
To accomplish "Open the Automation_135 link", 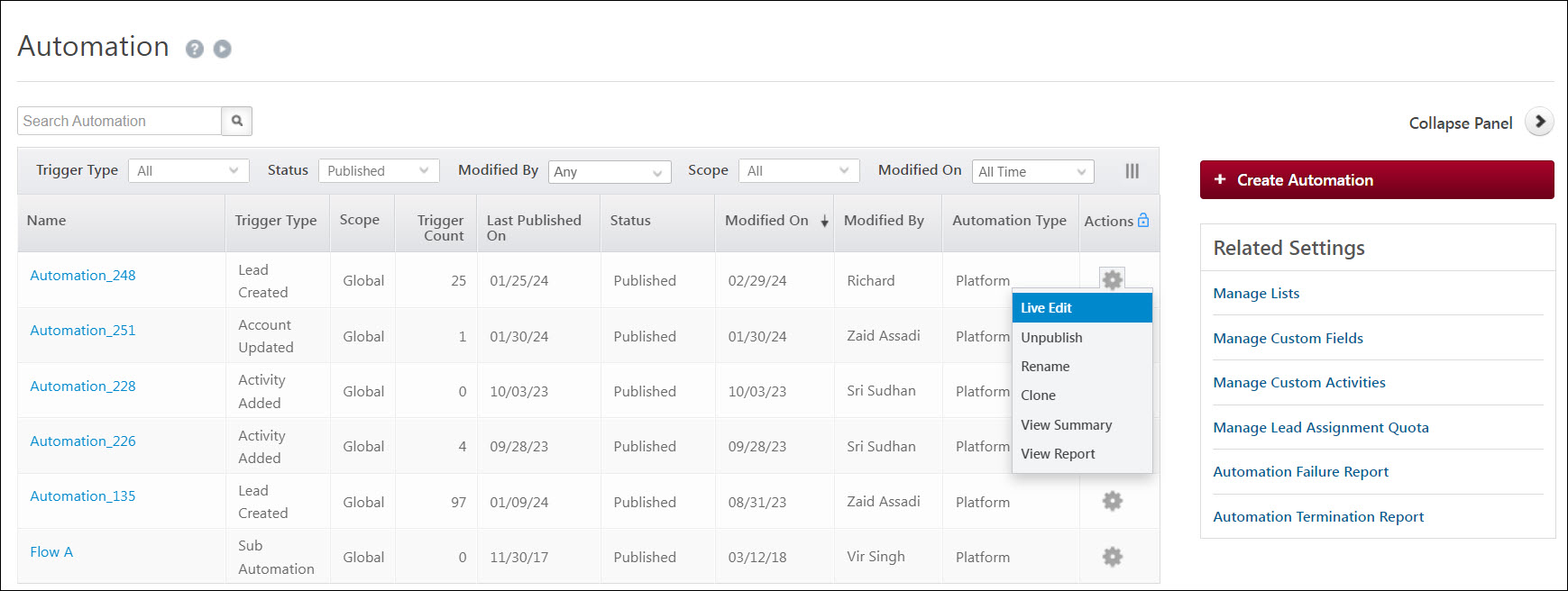I will pyautogui.click(x=83, y=496).
